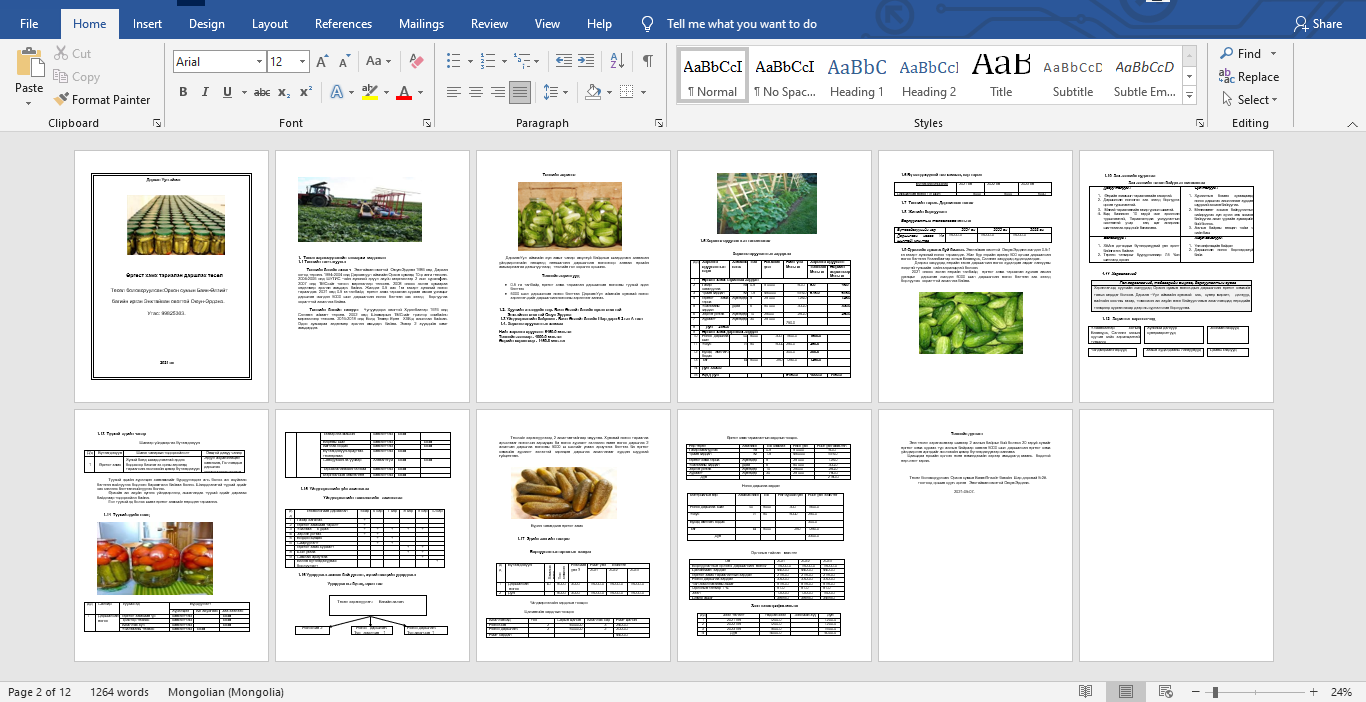This screenshot has width=1366, height=702.
Task: Toggle Show/Hide paragraph marks
Action: click(x=648, y=62)
